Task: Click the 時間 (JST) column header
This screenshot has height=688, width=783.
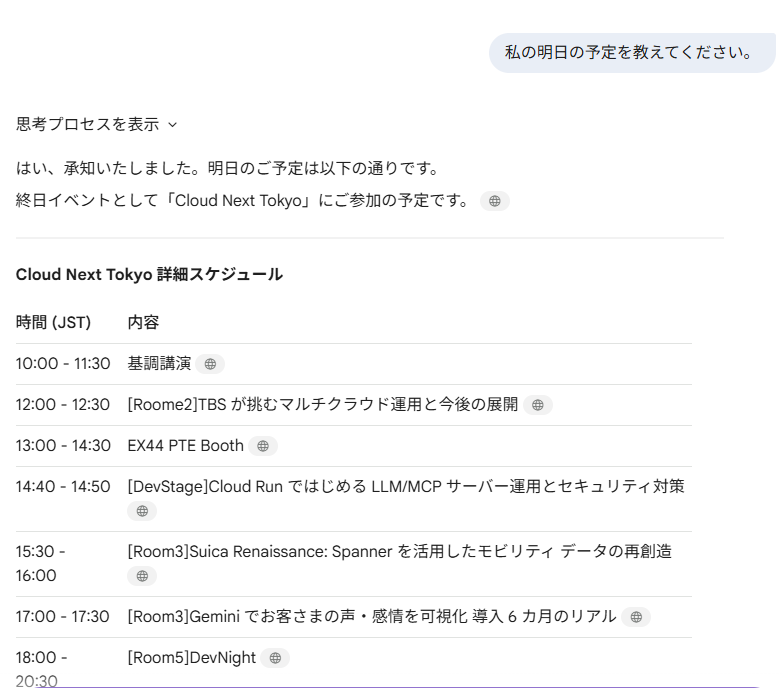Action: coord(53,322)
